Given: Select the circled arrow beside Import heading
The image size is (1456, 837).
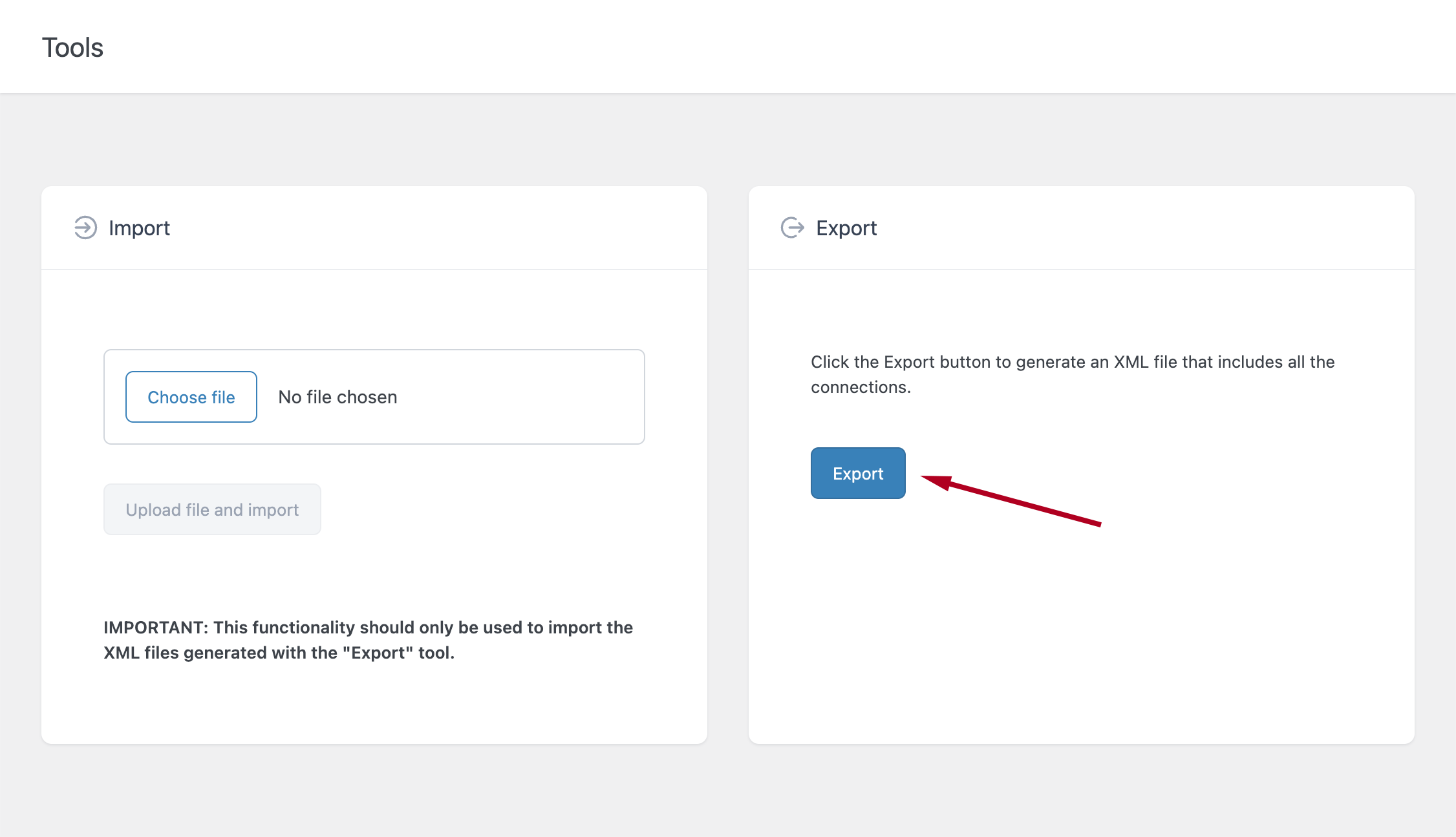Looking at the screenshot, I should pyautogui.click(x=84, y=228).
